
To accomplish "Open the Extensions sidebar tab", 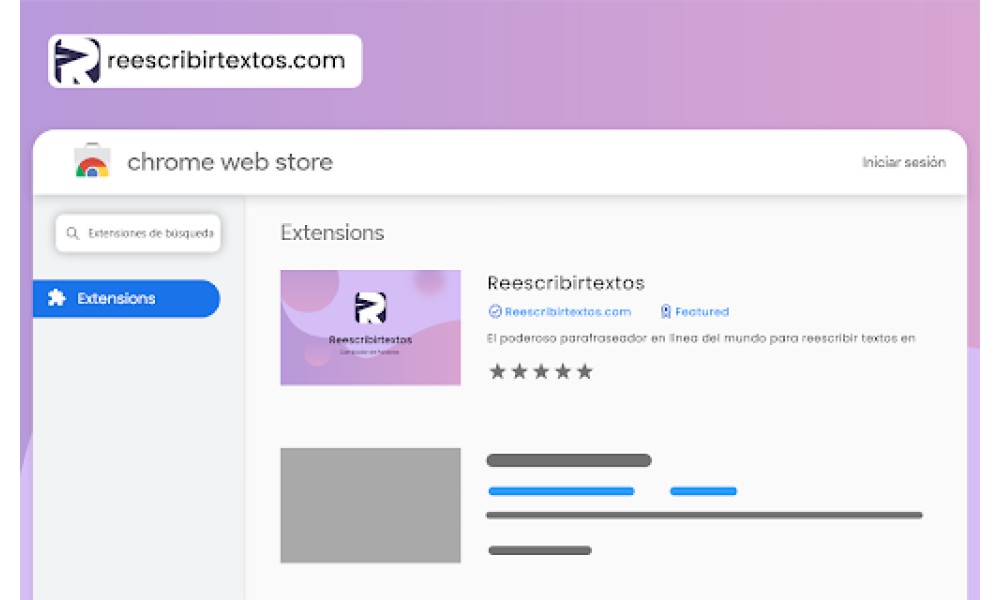I will click(x=126, y=298).
